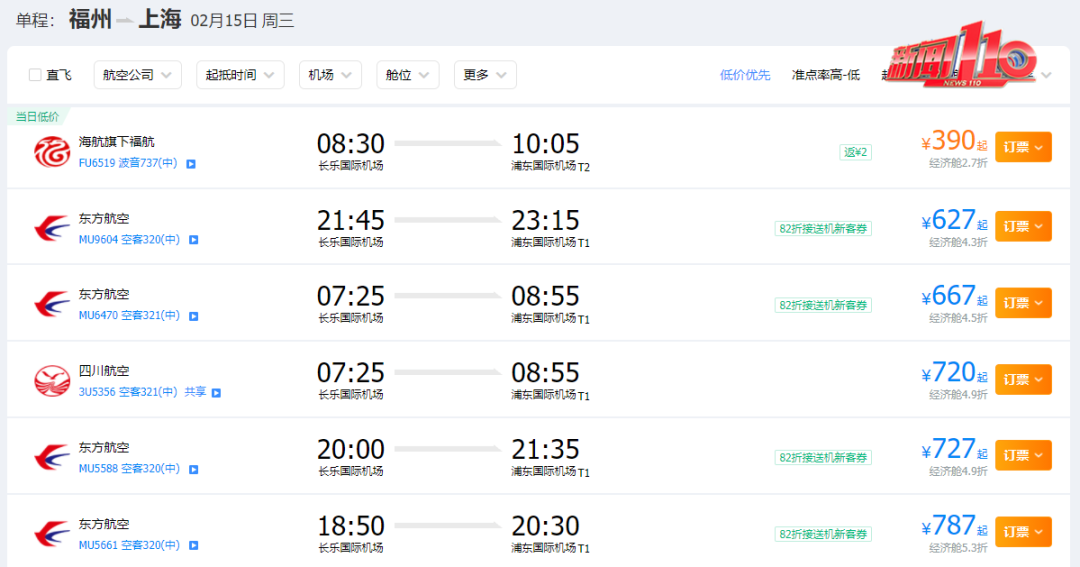Open MU6470 空客321(中) flight info link

(129, 316)
